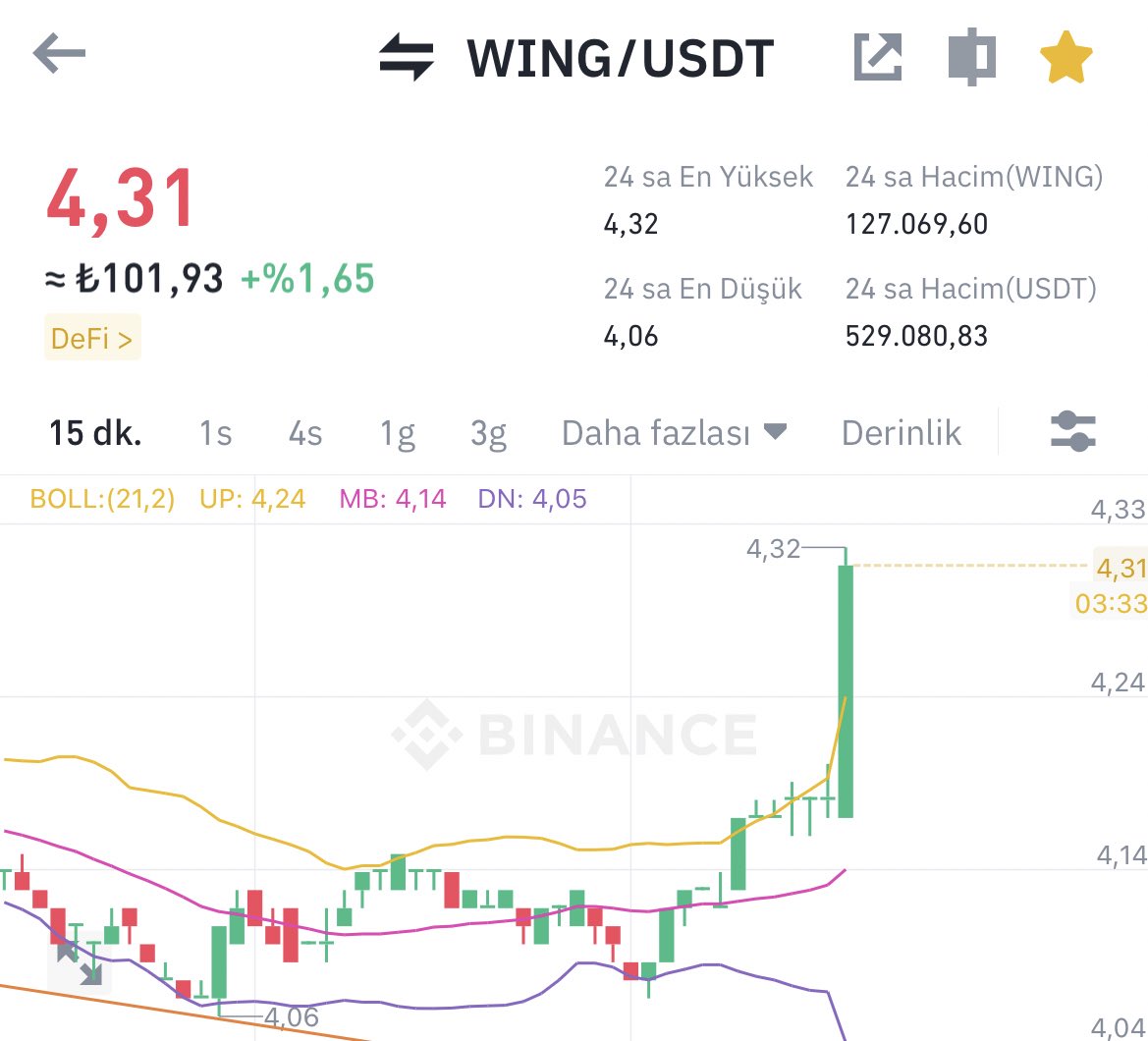Open the Derinlik depth tab

tap(902, 433)
